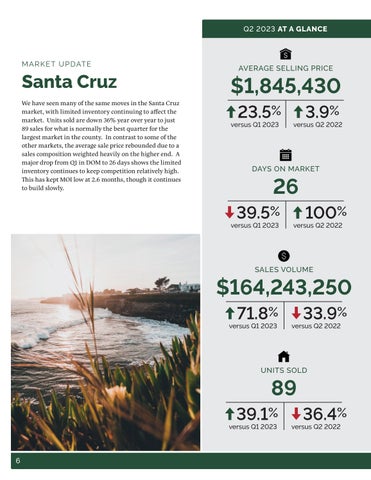Click the home icon above Units Sold

point(284,357)
